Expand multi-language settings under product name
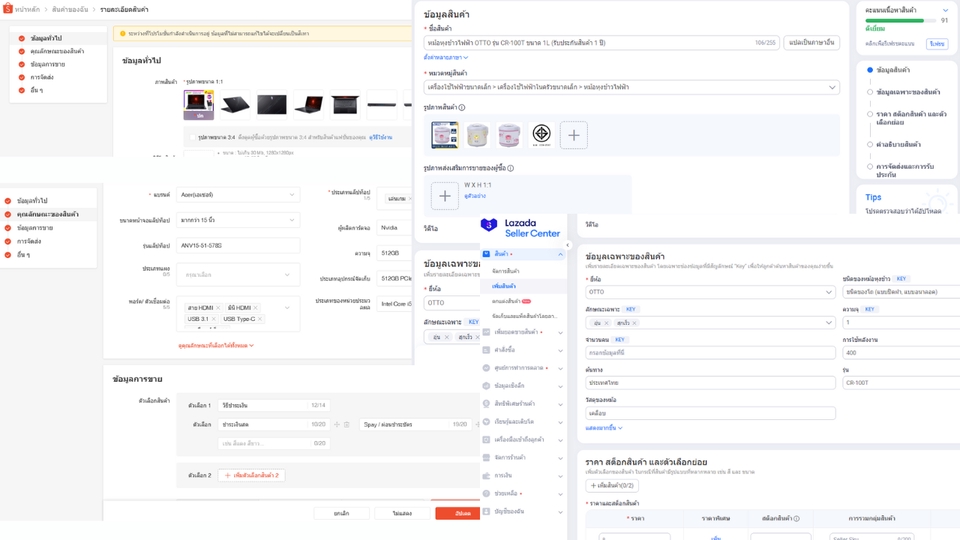Image resolution: width=960 pixels, height=540 pixels. point(446,57)
